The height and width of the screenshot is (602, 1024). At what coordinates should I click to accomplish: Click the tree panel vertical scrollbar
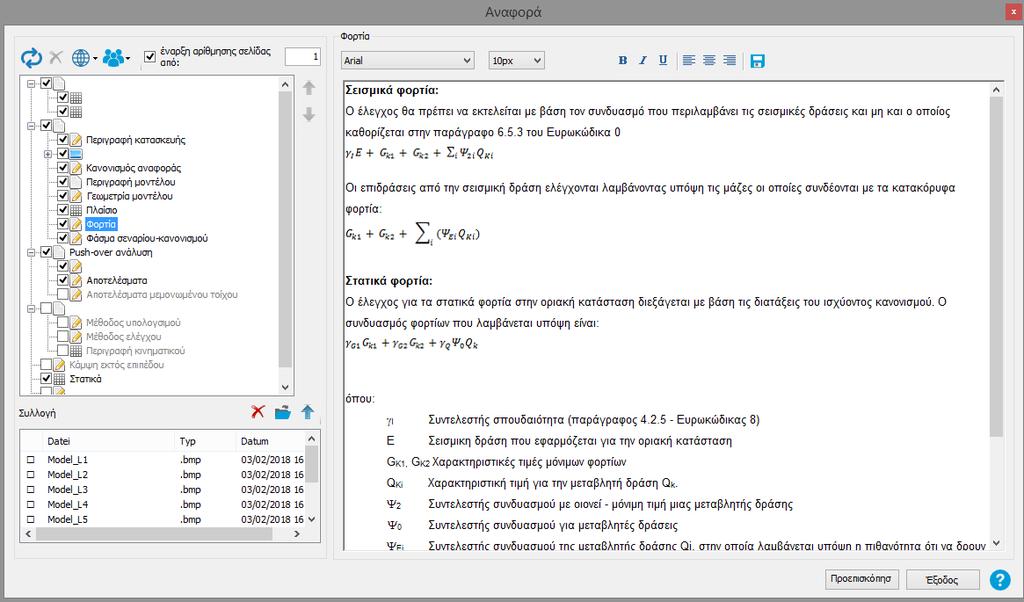pos(285,234)
